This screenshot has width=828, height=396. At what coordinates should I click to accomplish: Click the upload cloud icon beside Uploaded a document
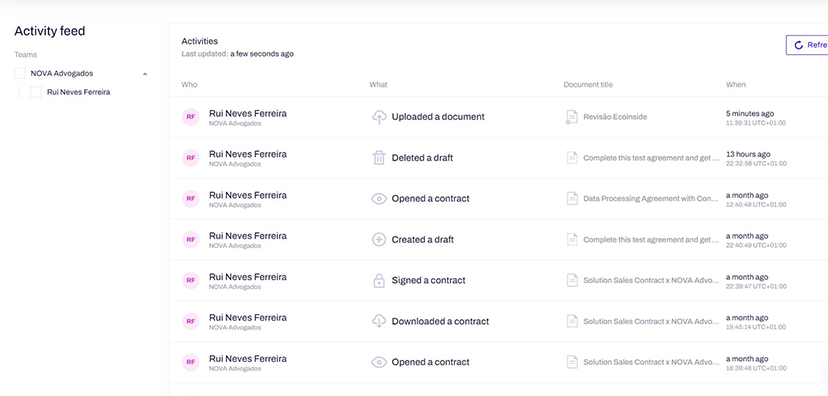(x=379, y=117)
